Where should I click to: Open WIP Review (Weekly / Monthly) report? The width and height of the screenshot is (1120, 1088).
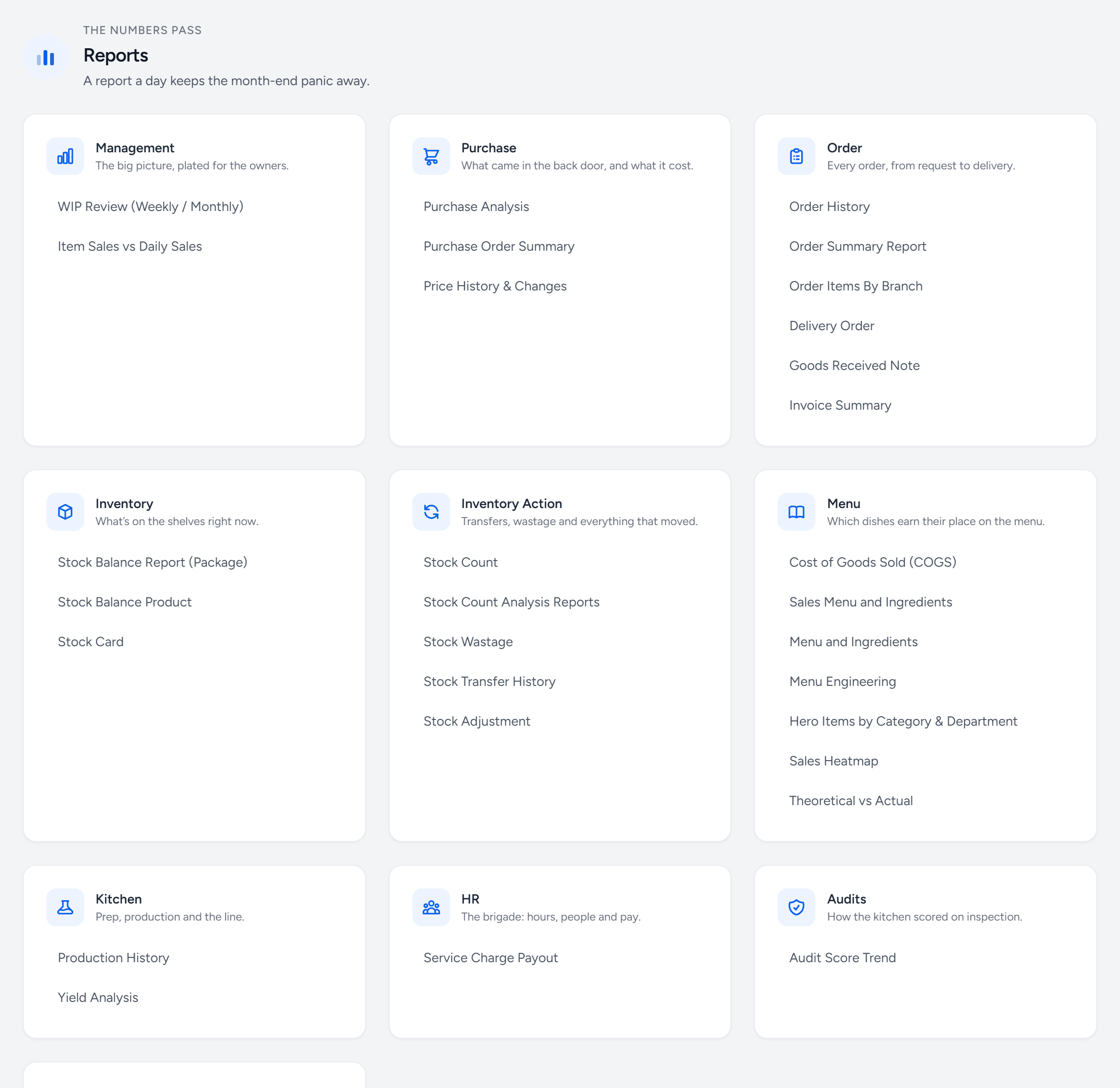point(150,206)
